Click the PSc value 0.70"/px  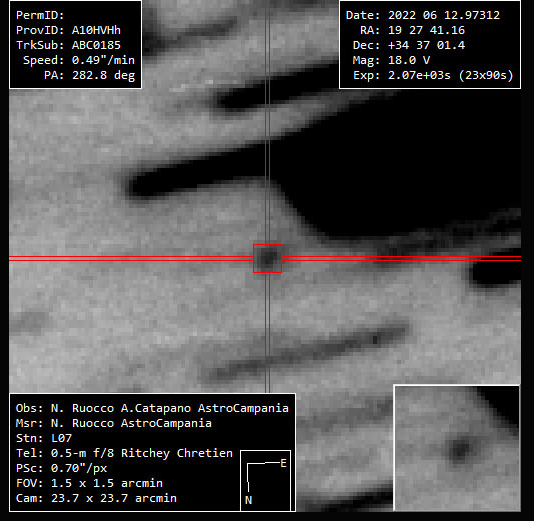[79, 468]
